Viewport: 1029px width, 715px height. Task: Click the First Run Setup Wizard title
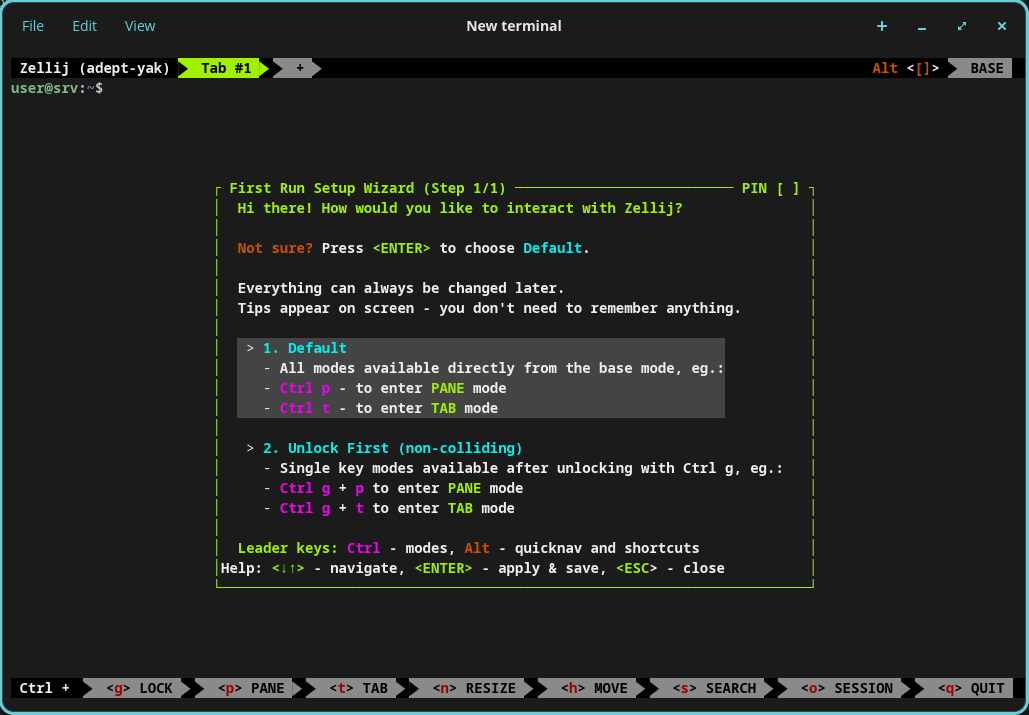point(368,188)
